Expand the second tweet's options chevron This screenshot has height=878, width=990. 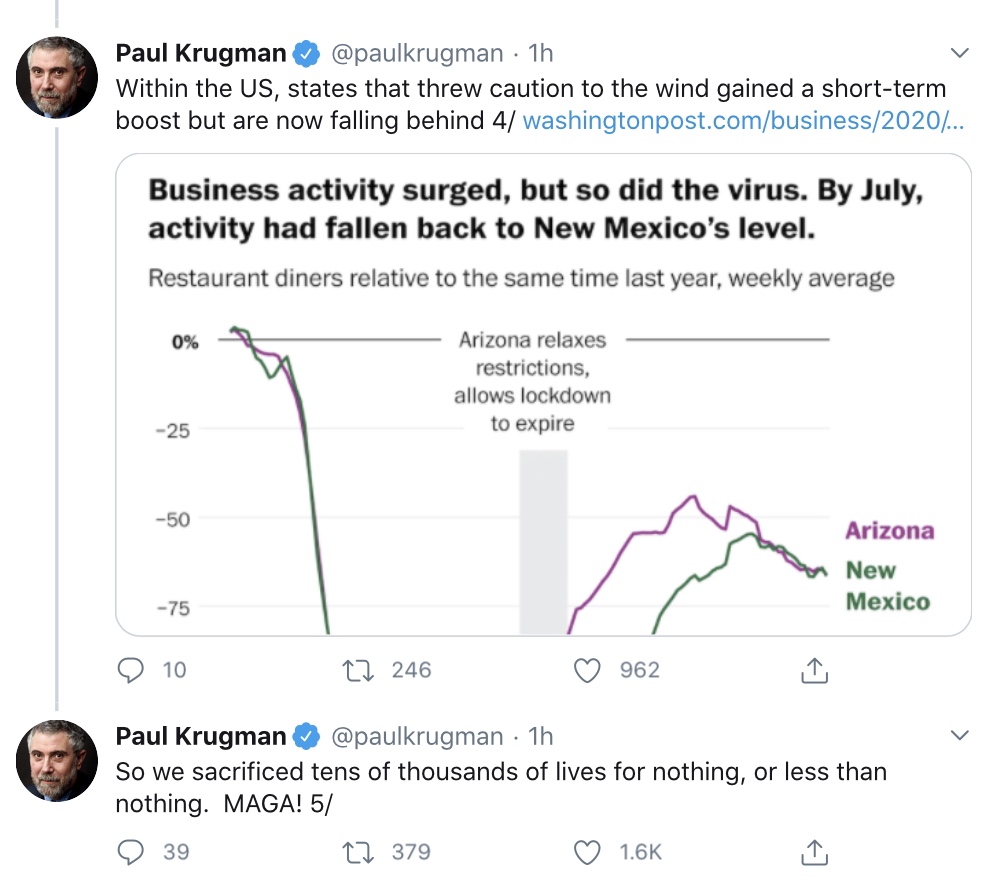958,736
